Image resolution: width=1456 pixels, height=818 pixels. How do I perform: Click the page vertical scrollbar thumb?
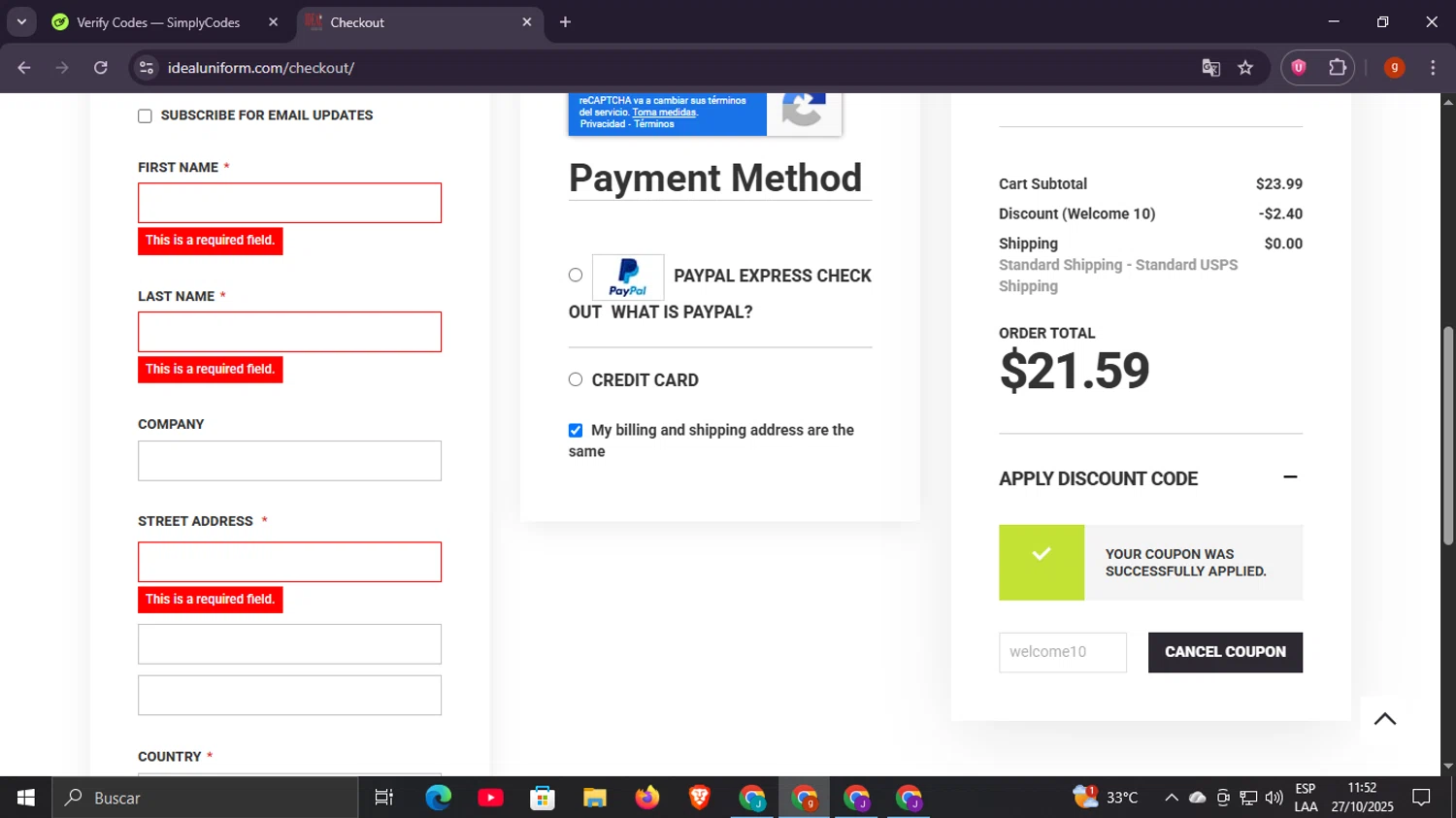coord(1448,436)
